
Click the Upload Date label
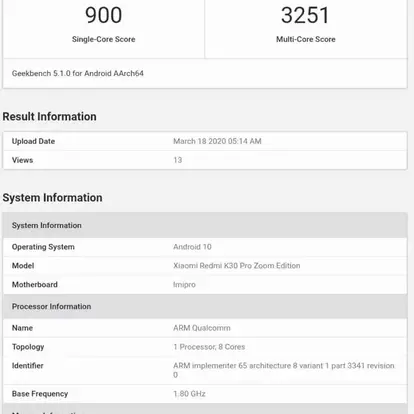tap(33, 141)
